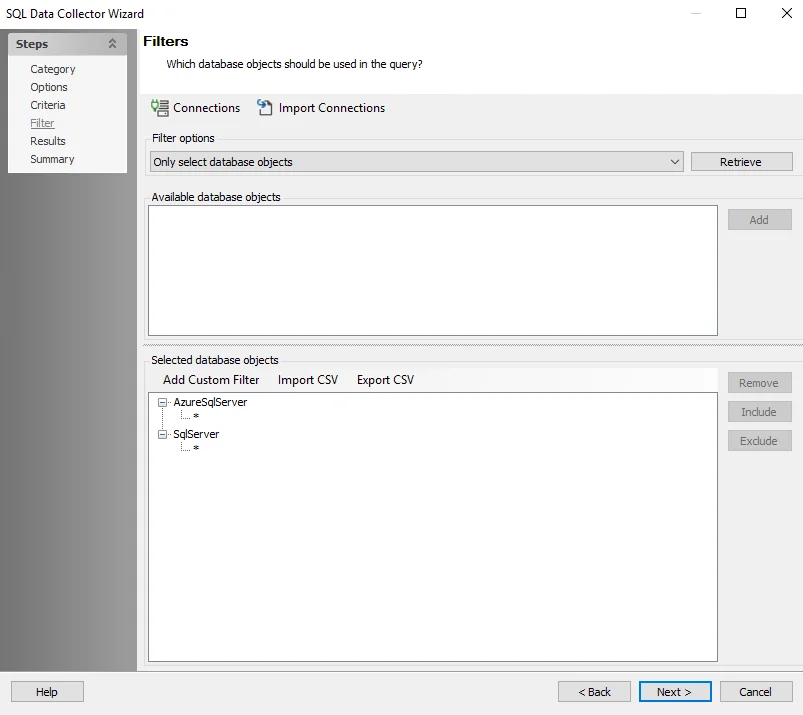Go to the Criteria step
This screenshot has width=803, height=715.
48,105
